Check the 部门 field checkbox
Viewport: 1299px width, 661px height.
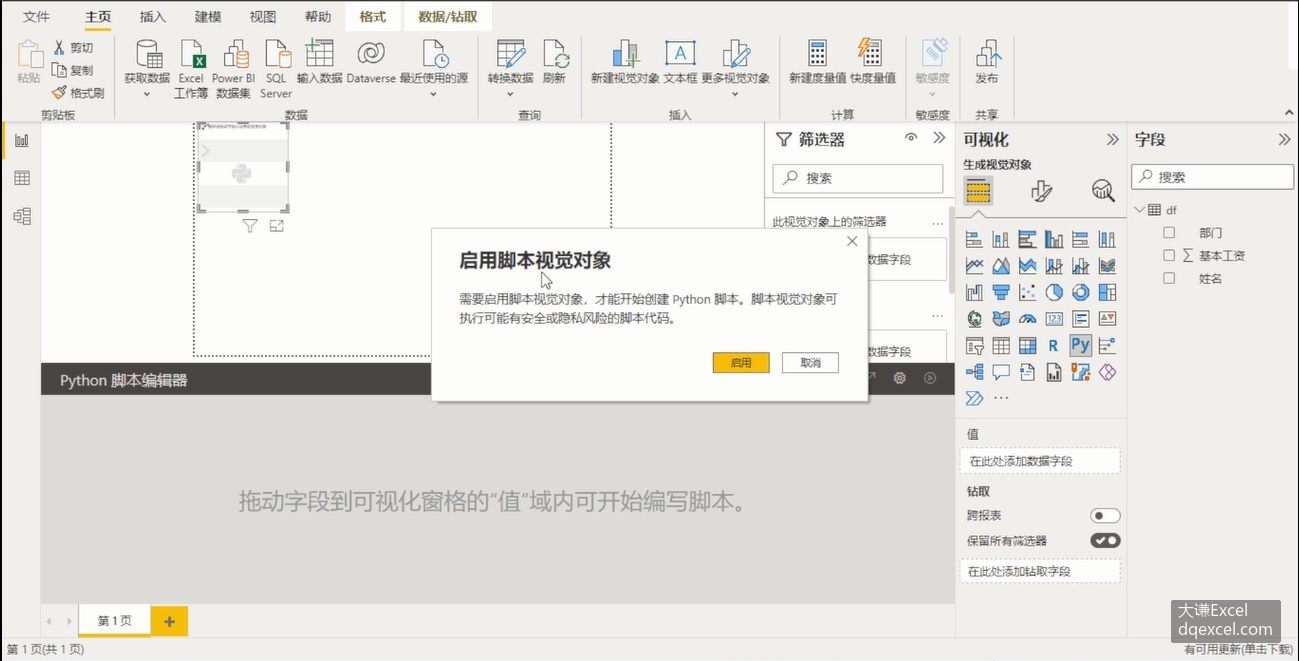[1169, 232]
